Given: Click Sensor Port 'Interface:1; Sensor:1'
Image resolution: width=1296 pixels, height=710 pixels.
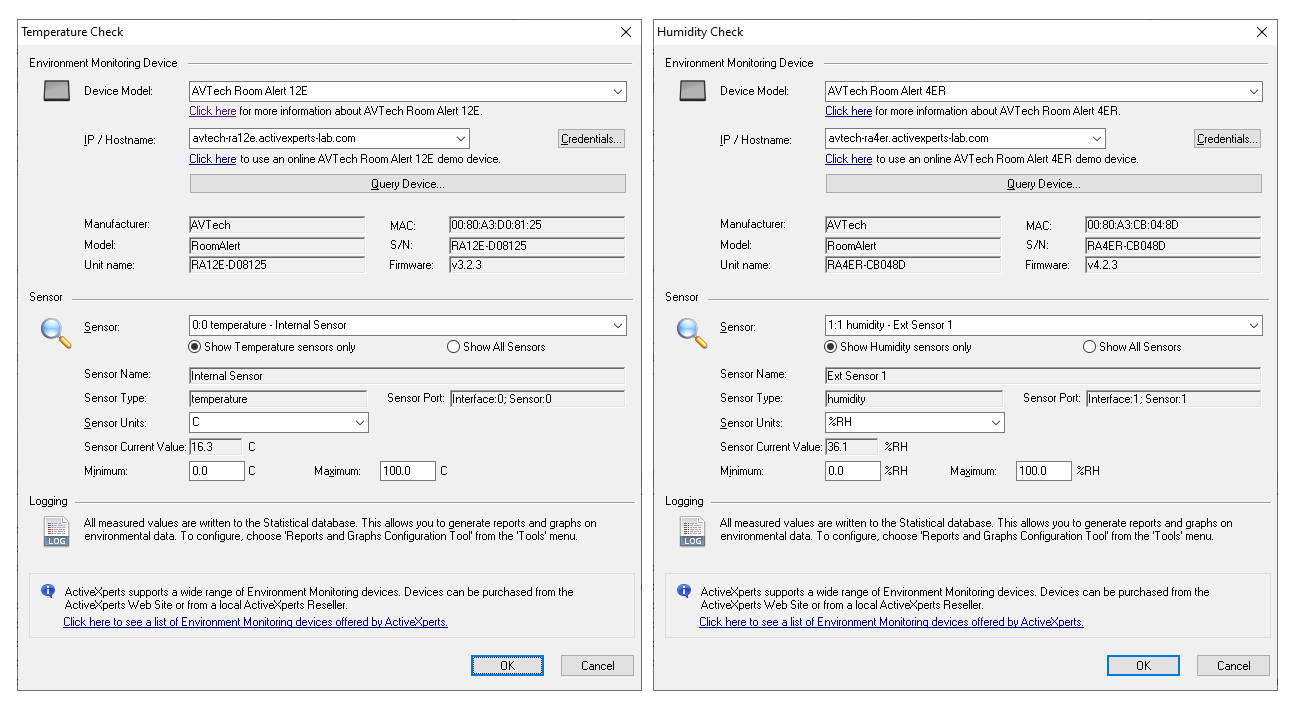Looking at the screenshot, I should point(1173,399).
